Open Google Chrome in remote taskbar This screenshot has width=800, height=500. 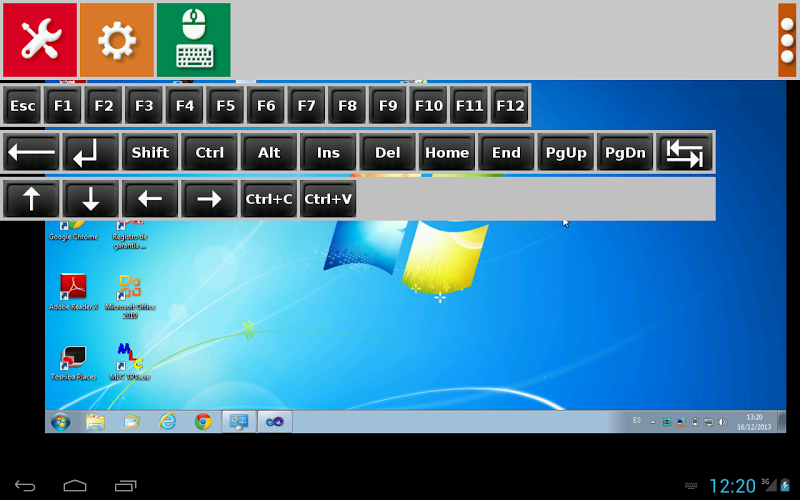coord(203,422)
